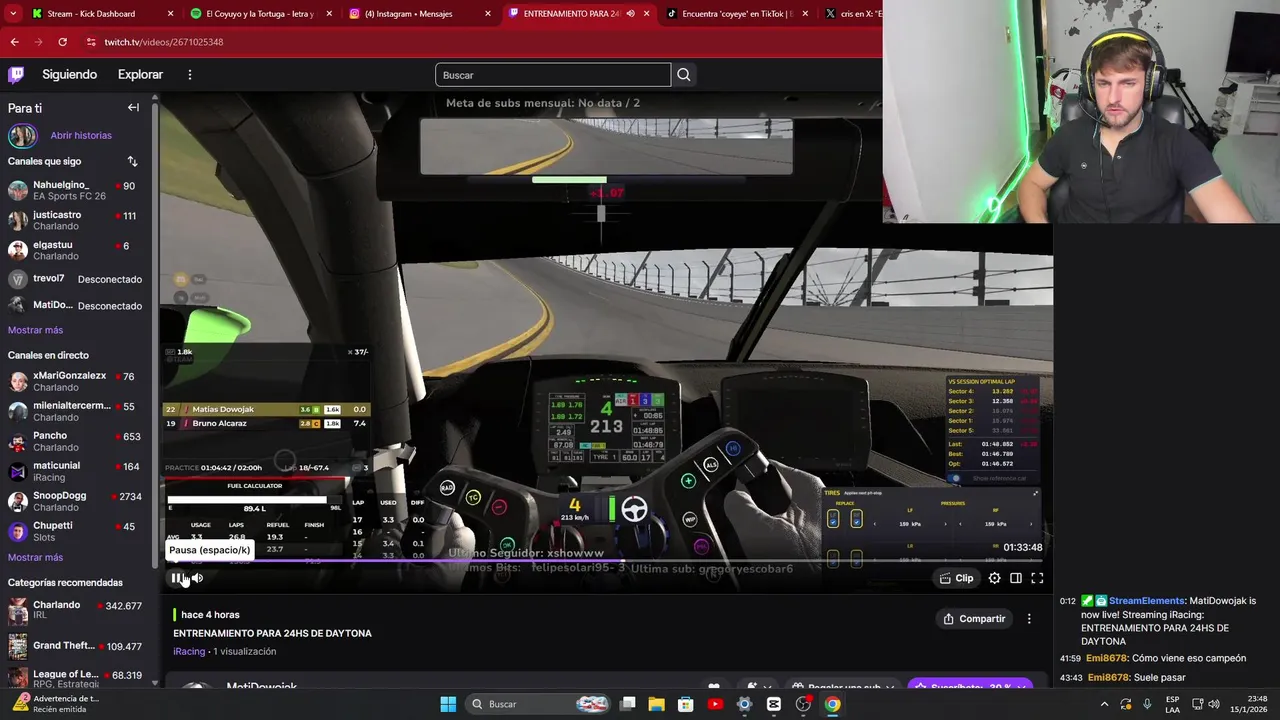Reload the Twitch page
Viewport: 1280px width, 720px height.
coord(62,42)
